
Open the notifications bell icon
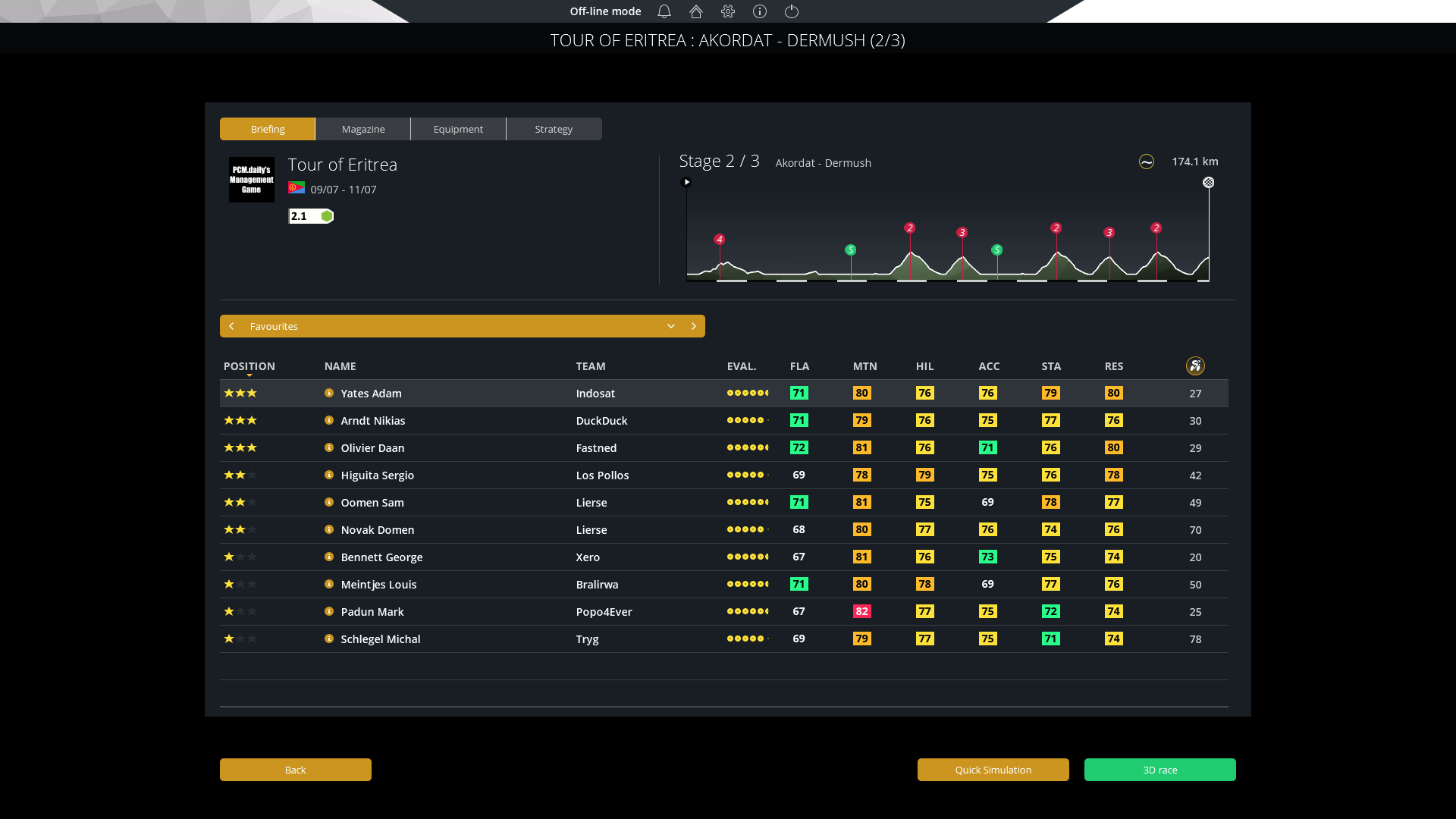664,11
